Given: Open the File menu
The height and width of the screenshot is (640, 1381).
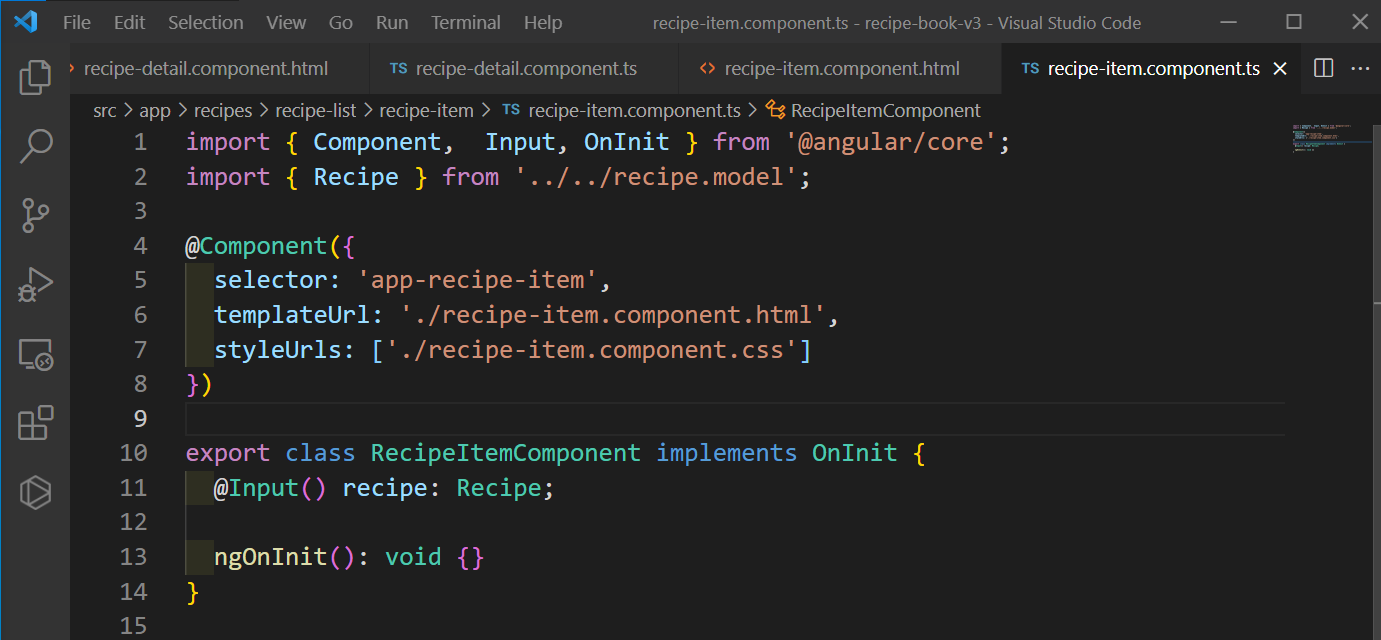Looking at the screenshot, I should tap(76, 22).
